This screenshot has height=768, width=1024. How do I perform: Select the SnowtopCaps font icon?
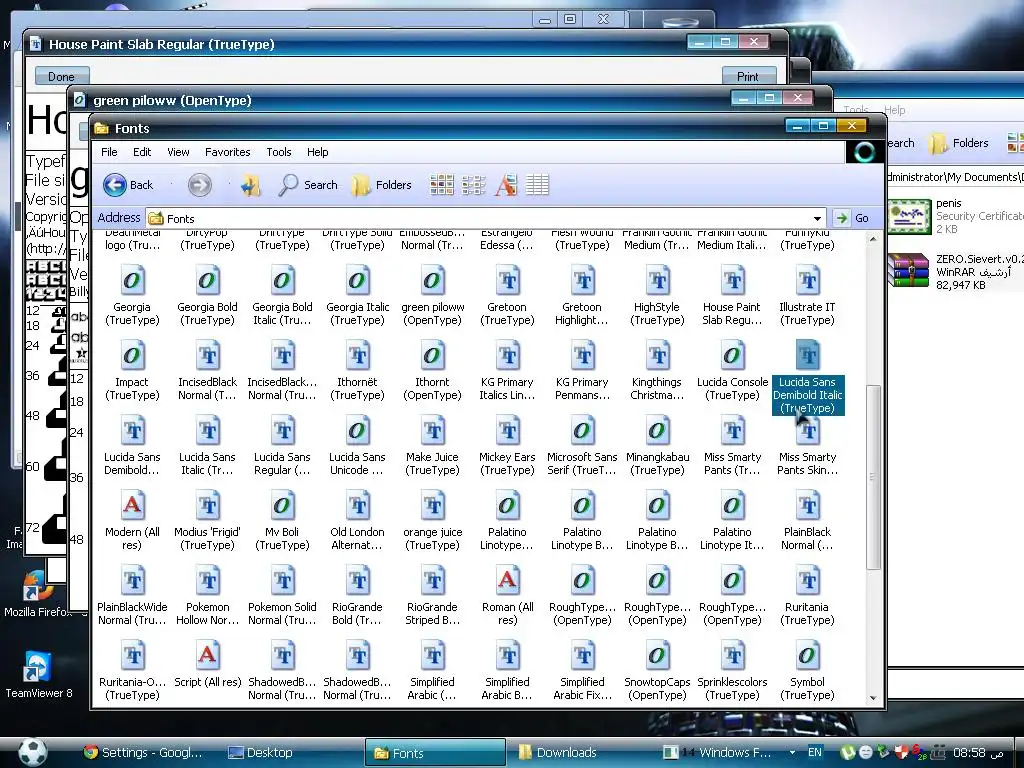658,656
